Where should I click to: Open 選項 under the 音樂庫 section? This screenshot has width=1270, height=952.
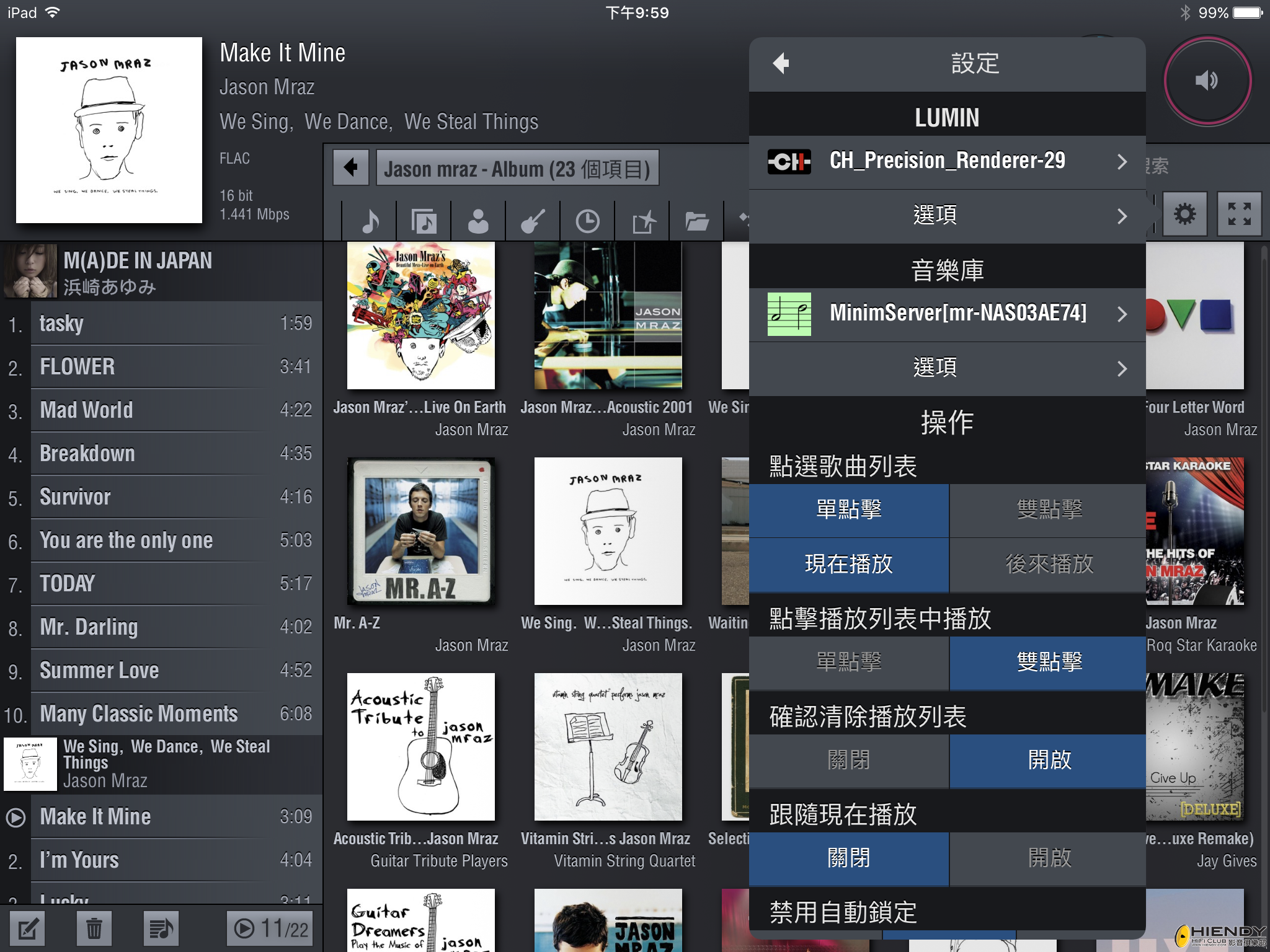pos(948,369)
